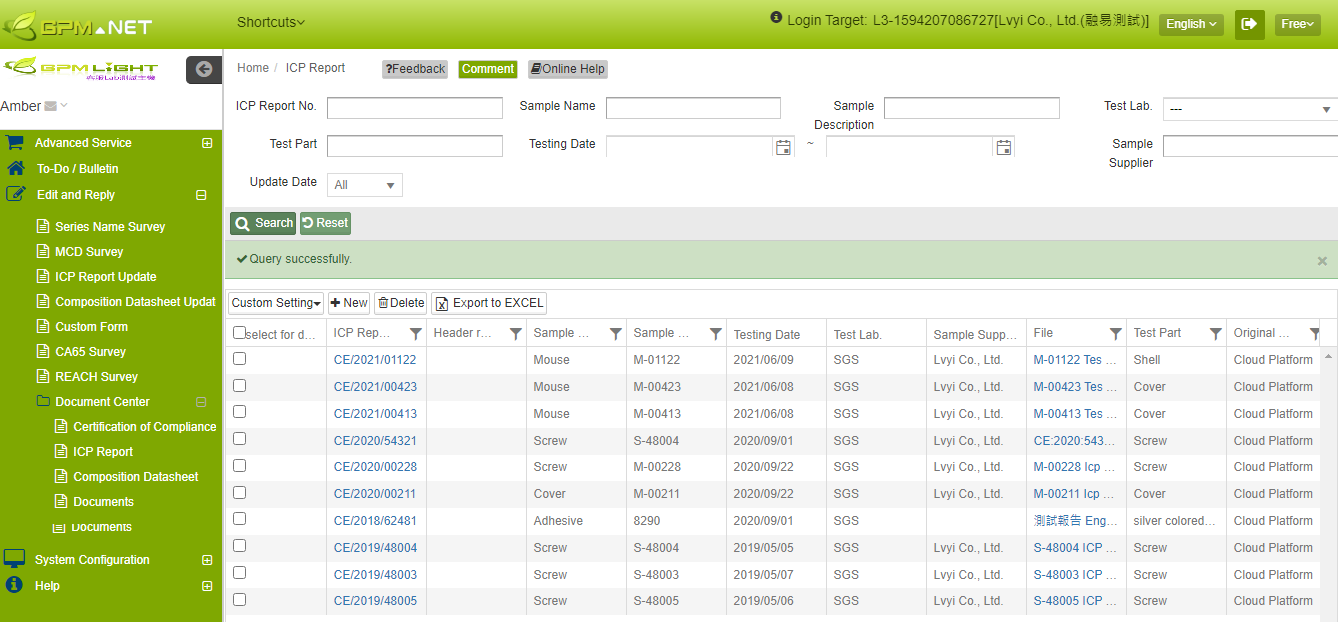Open the filter on the Test Part column
Image resolution: width=1338 pixels, height=622 pixels.
(x=1216, y=334)
